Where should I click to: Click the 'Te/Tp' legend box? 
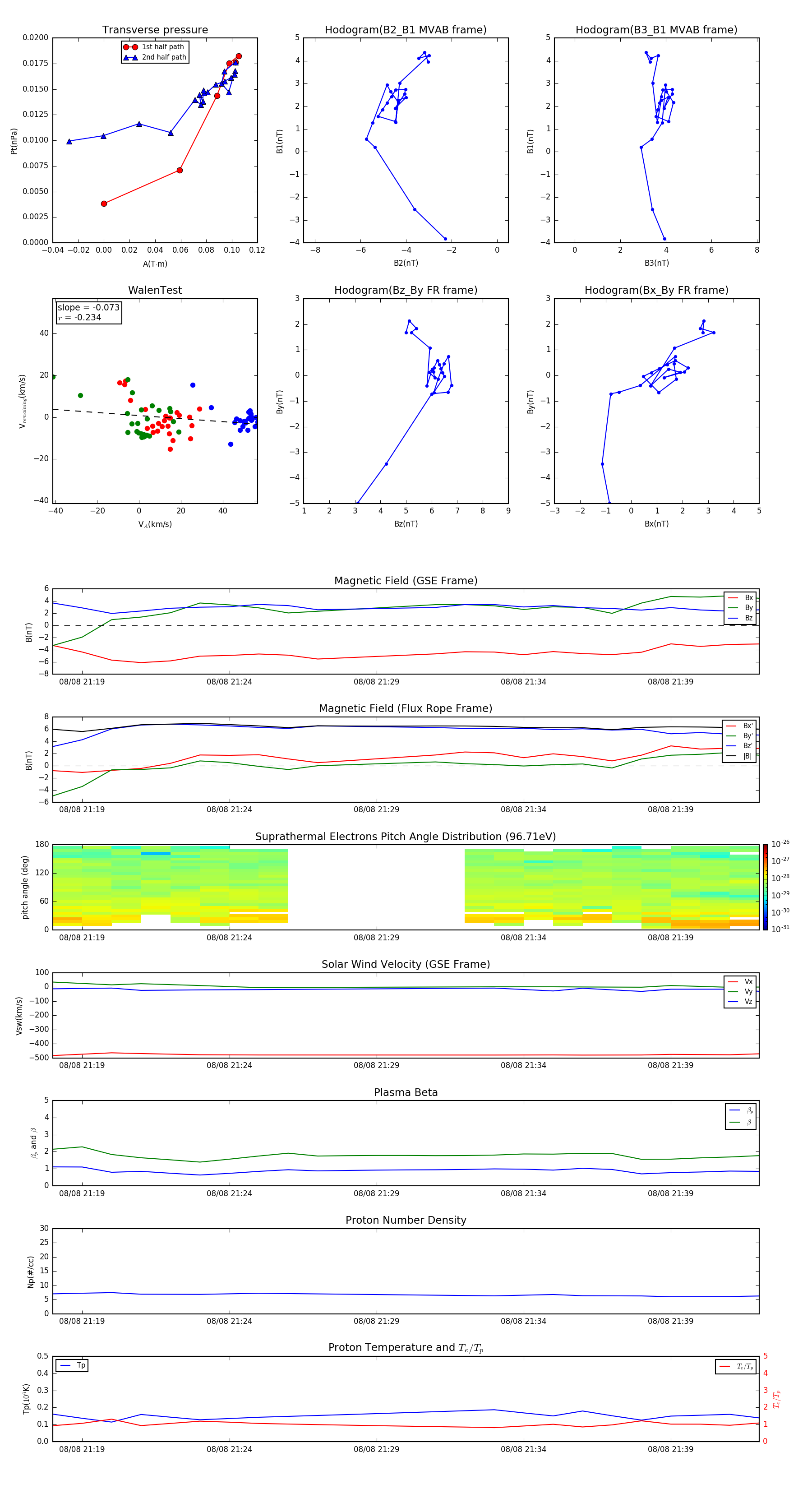pyautogui.click(x=736, y=1366)
